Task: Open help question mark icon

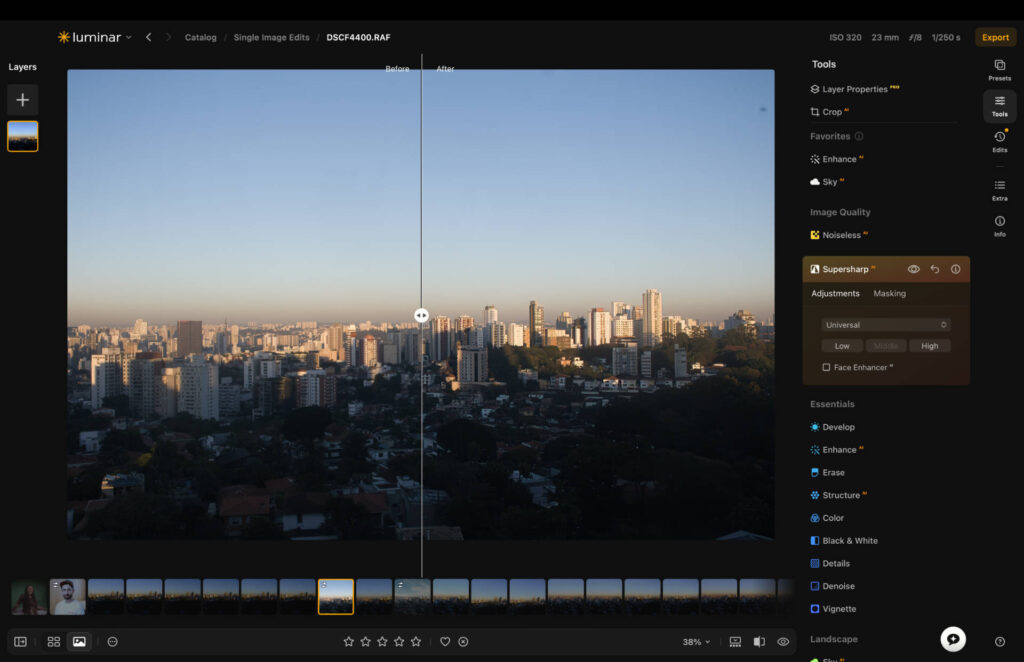Action: click(x=1000, y=642)
